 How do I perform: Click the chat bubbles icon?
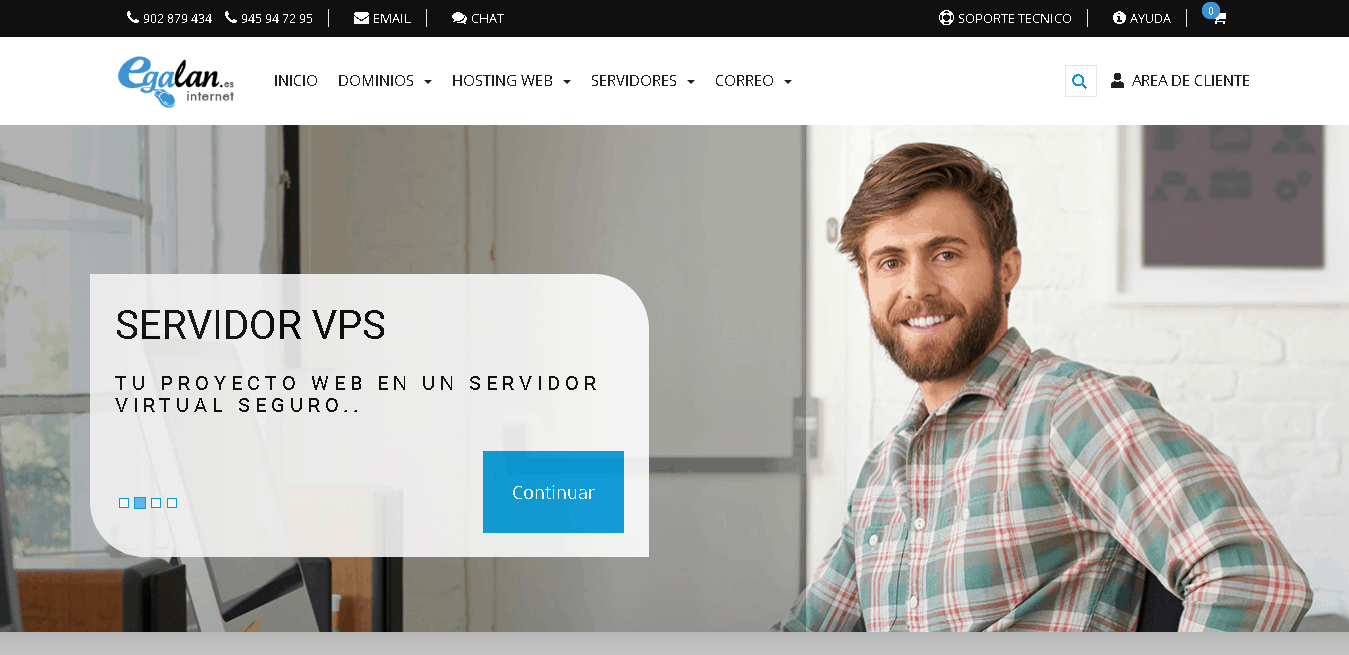coord(459,18)
